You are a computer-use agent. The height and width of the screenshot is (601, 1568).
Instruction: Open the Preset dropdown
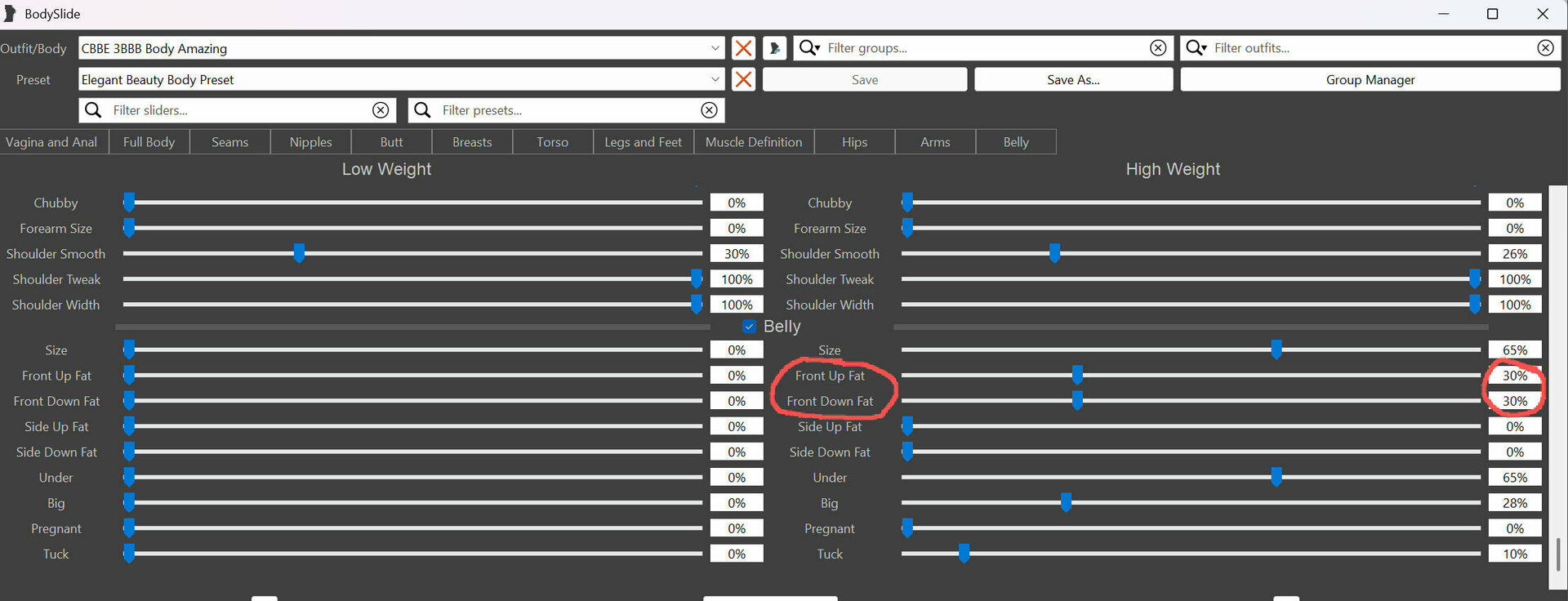(x=715, y=79)
